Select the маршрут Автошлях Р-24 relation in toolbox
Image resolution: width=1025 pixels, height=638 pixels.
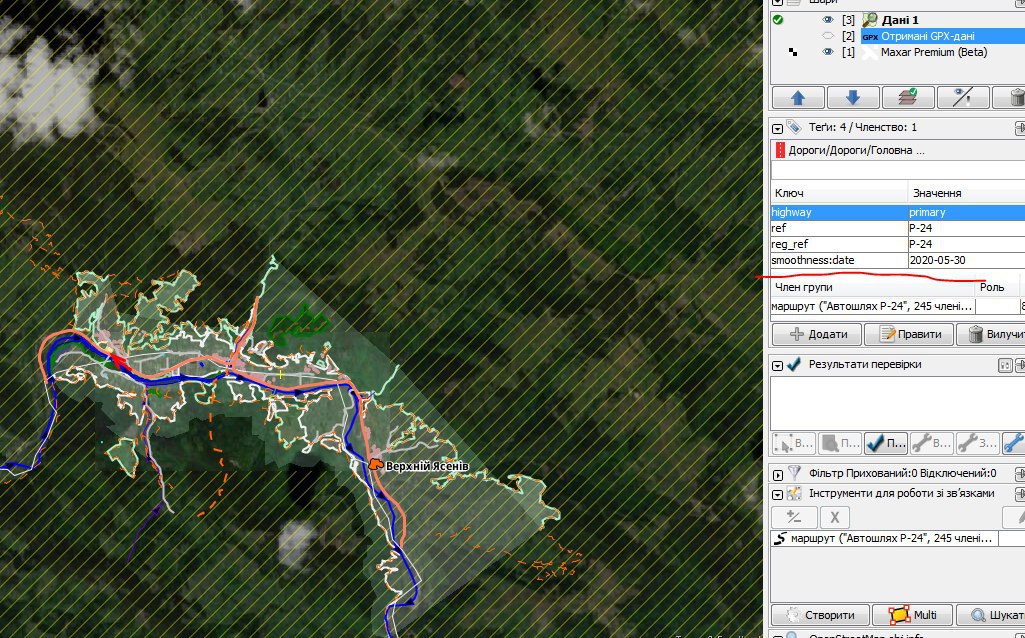point(884,538)
